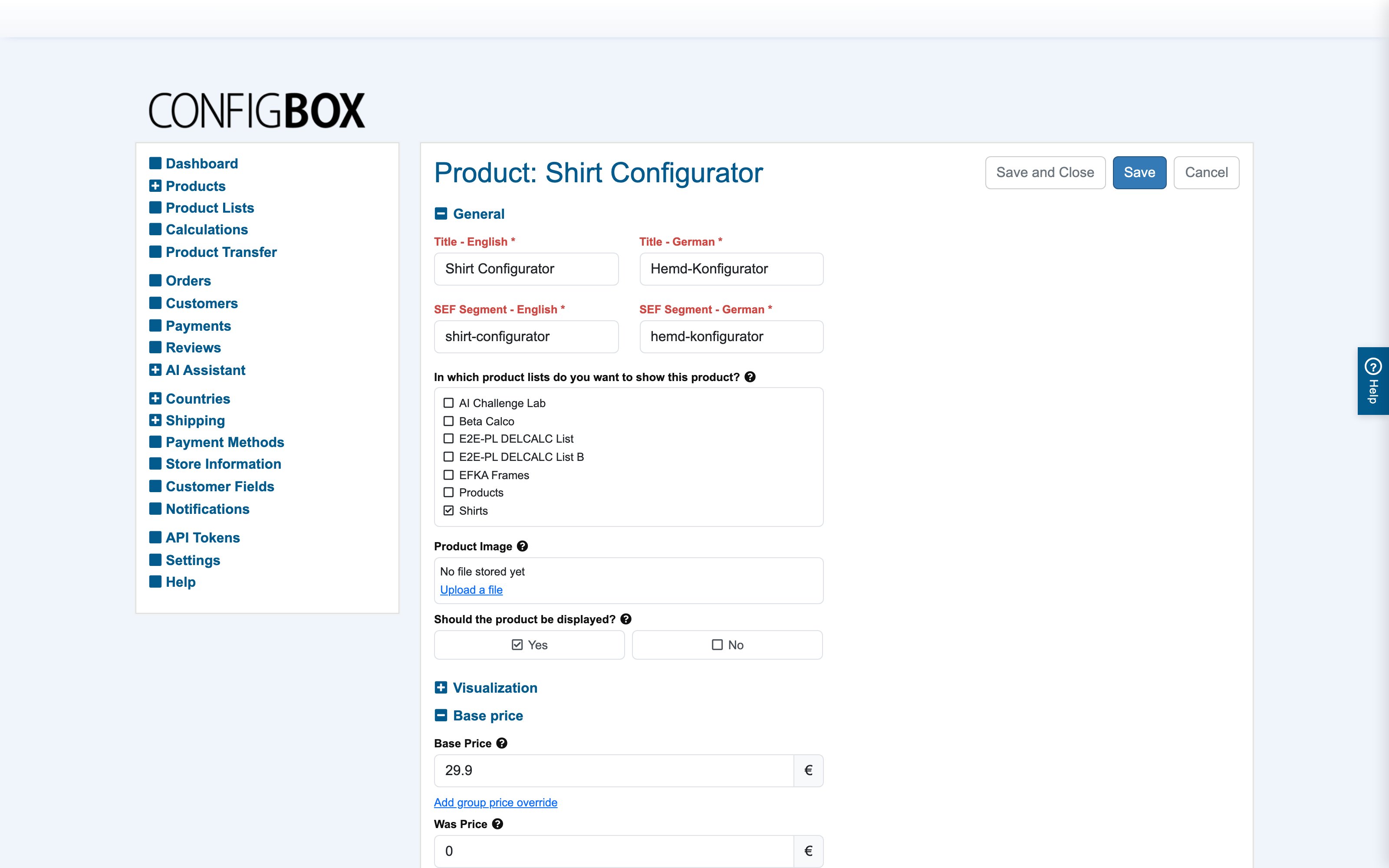
Task: Open the Help side tab
Action: coord(1373,381)
